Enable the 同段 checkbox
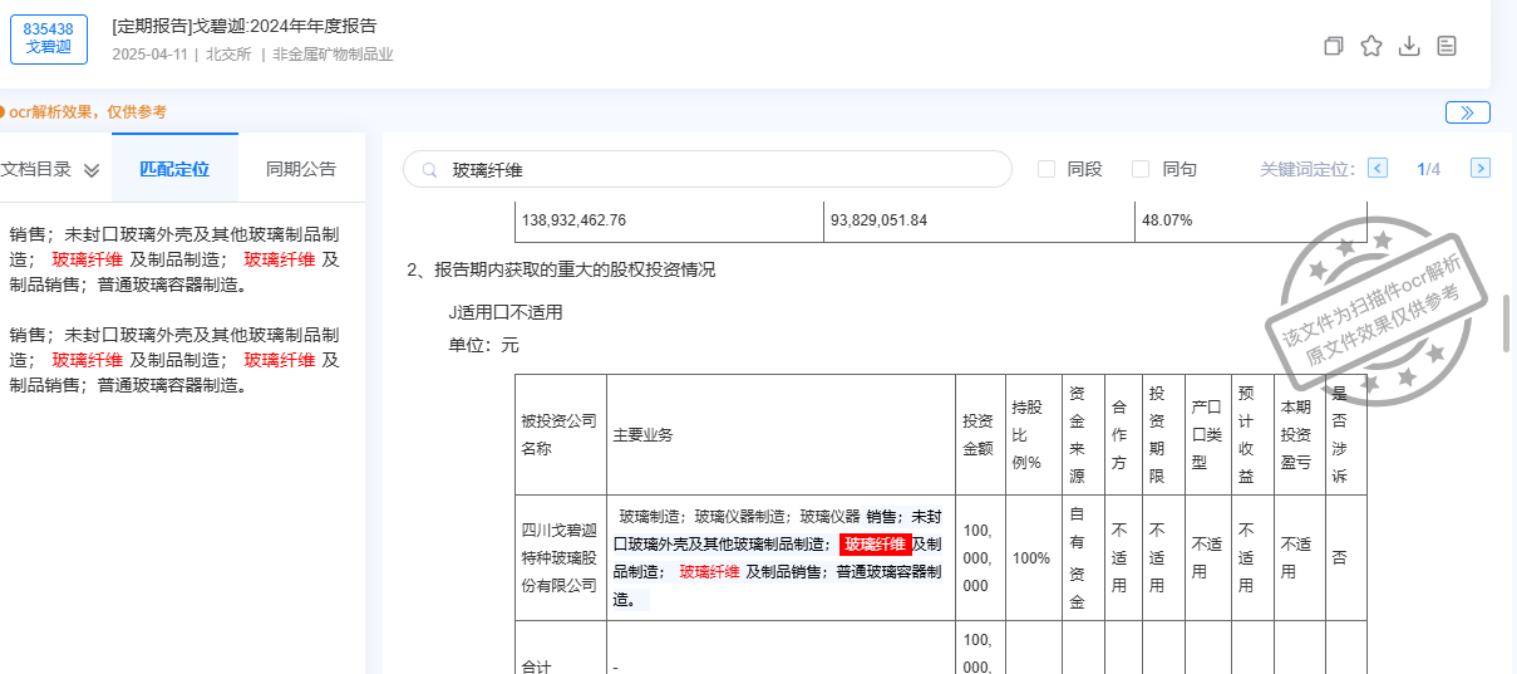1517x674 pixels. (1046, 170)
